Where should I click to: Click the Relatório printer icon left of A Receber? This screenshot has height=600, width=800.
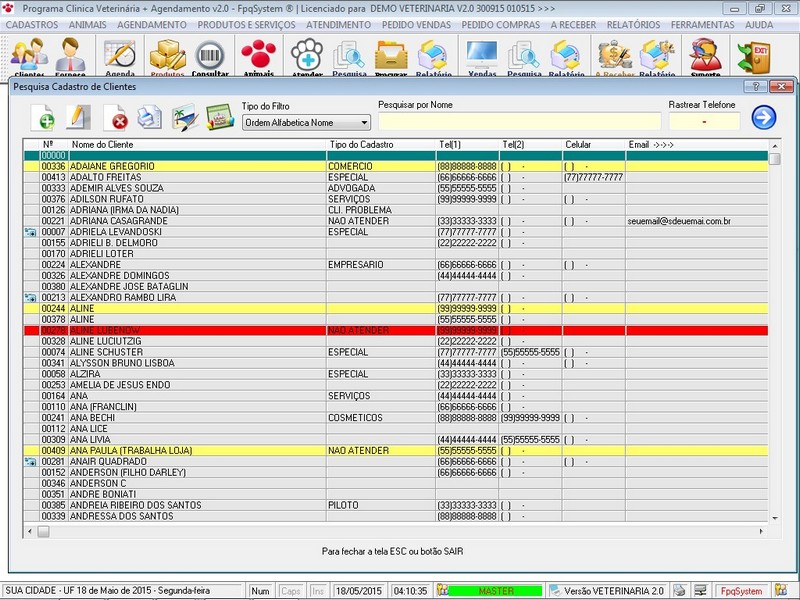coord(566,56)
